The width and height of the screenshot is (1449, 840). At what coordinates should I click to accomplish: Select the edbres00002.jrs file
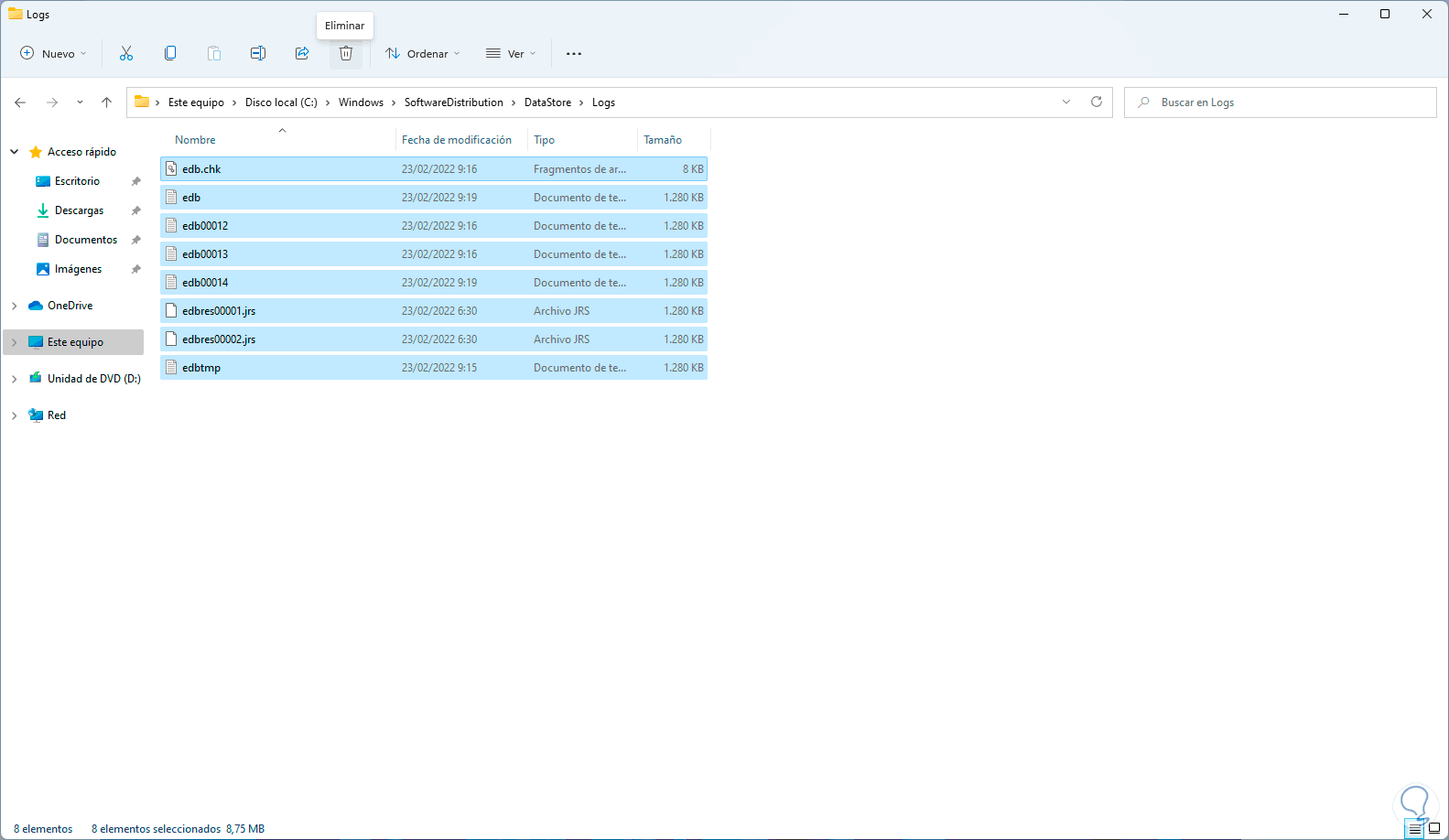coord(219,339)
